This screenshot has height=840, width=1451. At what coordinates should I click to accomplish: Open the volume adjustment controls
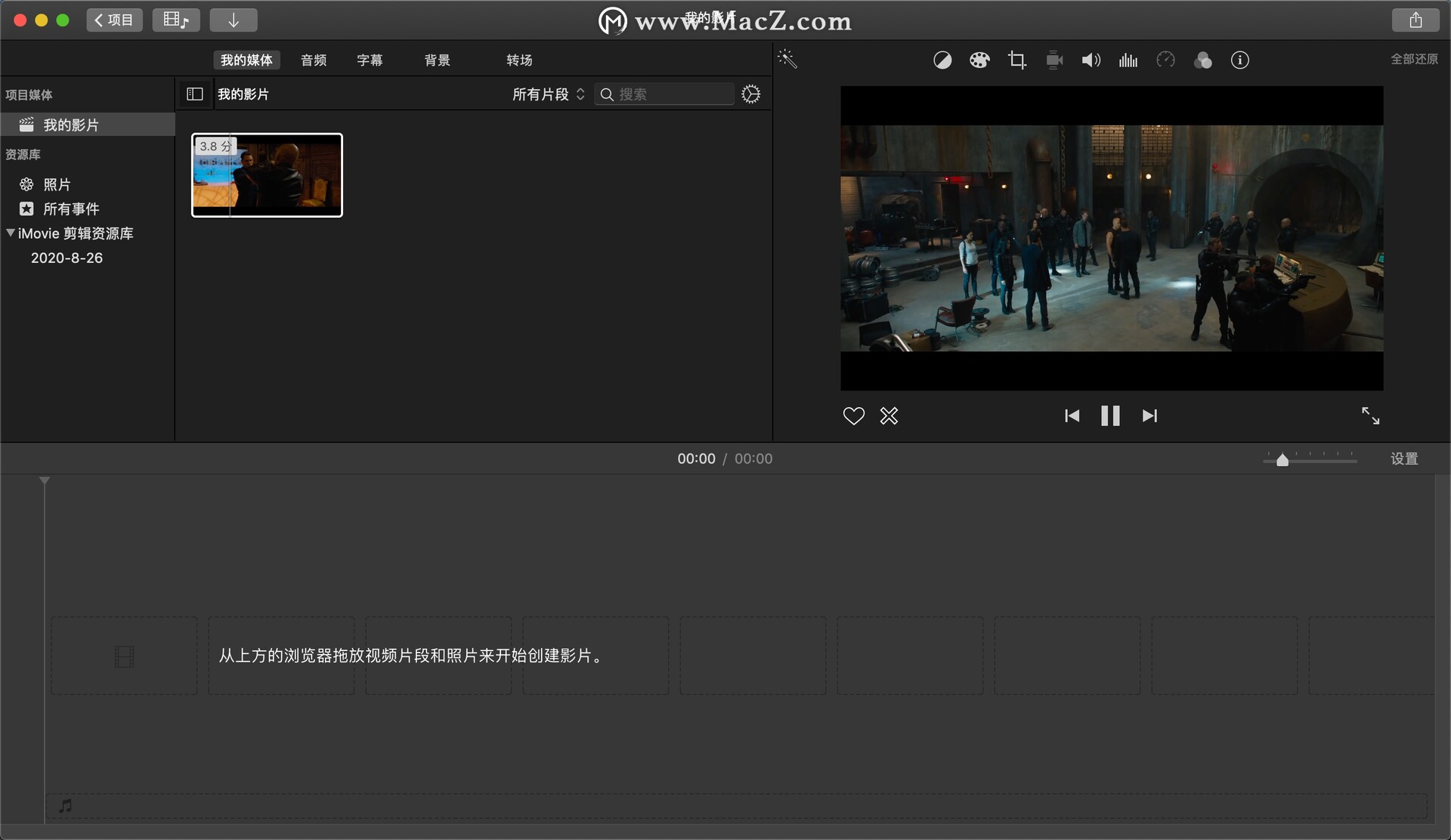tap(1091, 60)
